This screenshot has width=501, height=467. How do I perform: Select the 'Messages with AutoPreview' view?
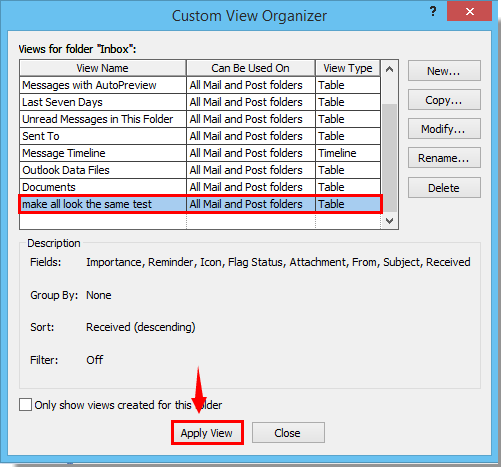[200, 85]
